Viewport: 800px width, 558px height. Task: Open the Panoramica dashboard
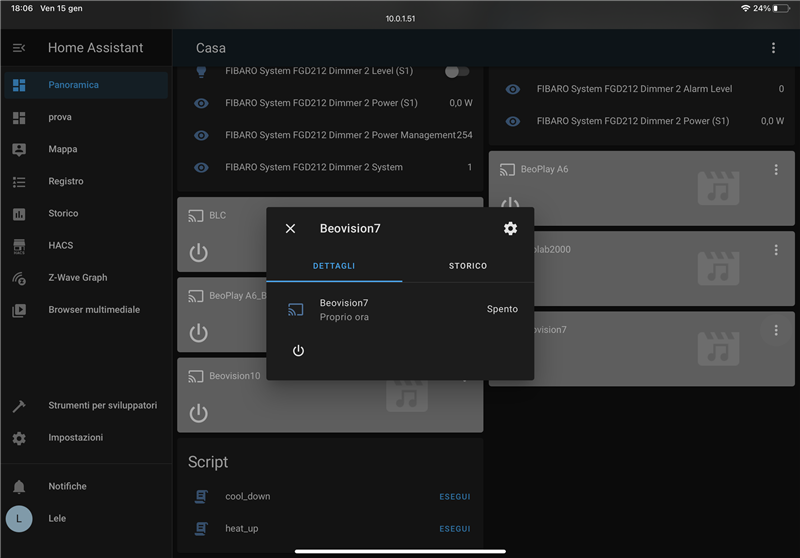(74, 85)
